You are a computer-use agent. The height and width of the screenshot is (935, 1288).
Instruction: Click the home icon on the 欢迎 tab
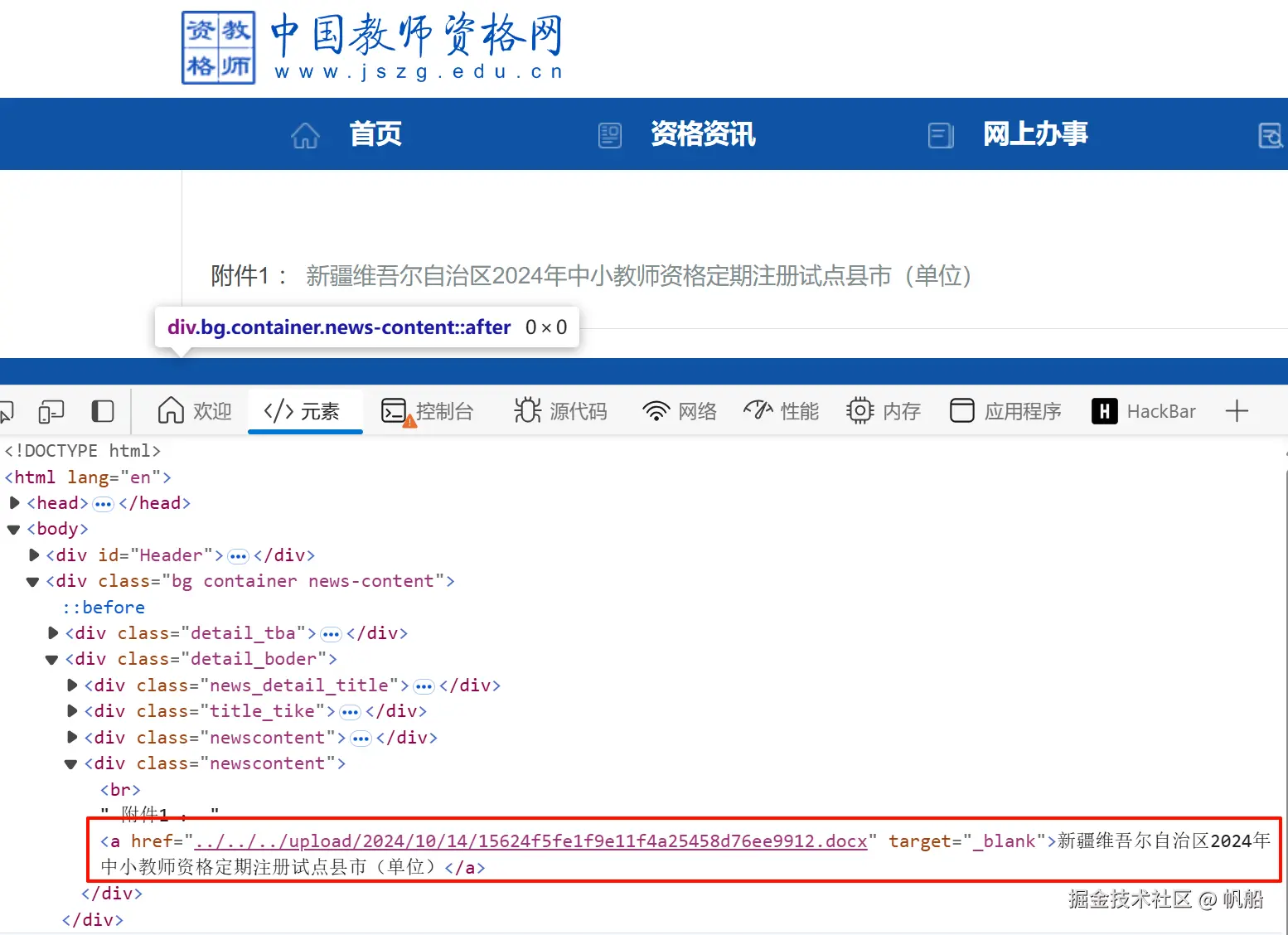click(x=171, y=409)
